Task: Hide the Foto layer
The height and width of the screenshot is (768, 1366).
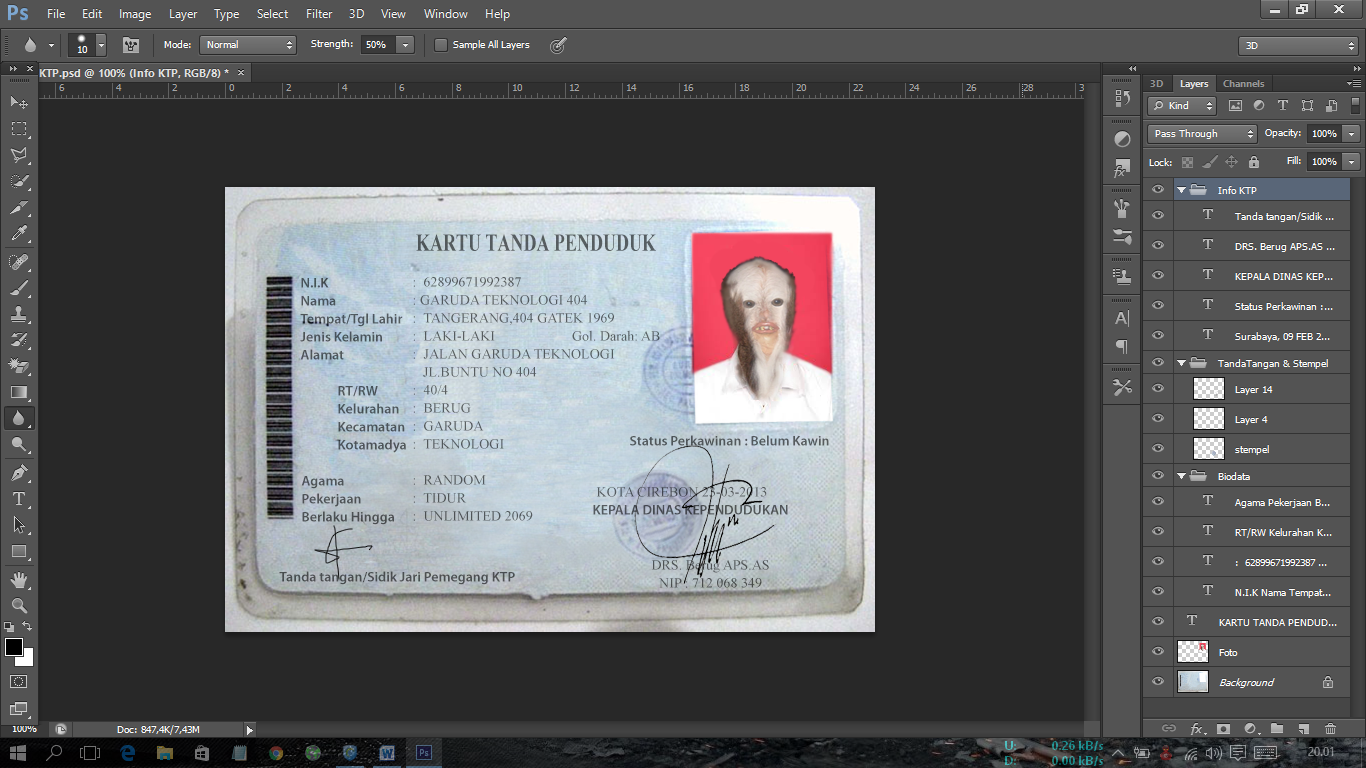Action: [x=1158, y=652]
